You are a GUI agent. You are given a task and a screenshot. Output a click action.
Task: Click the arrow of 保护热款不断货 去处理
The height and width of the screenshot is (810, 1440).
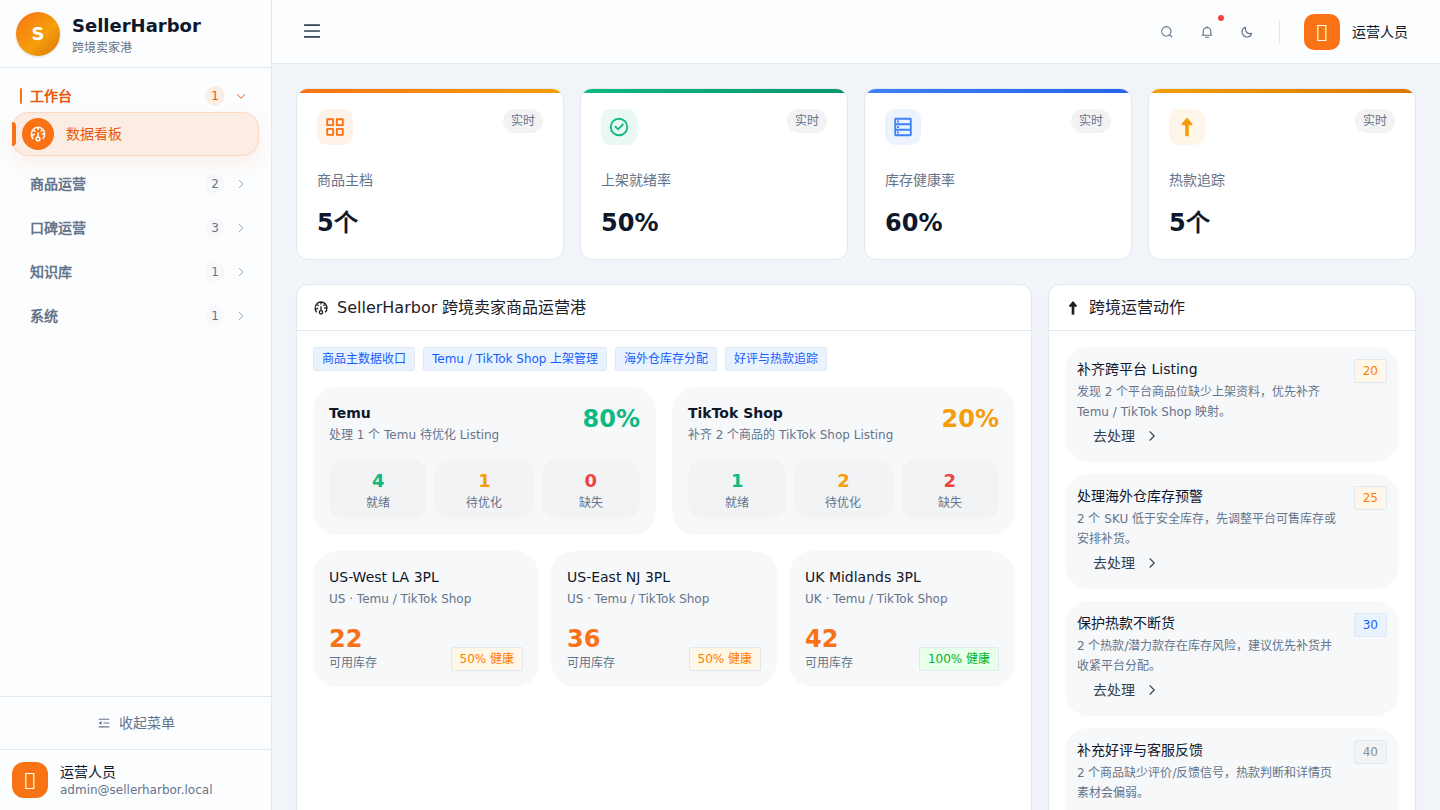(1152, 690)
